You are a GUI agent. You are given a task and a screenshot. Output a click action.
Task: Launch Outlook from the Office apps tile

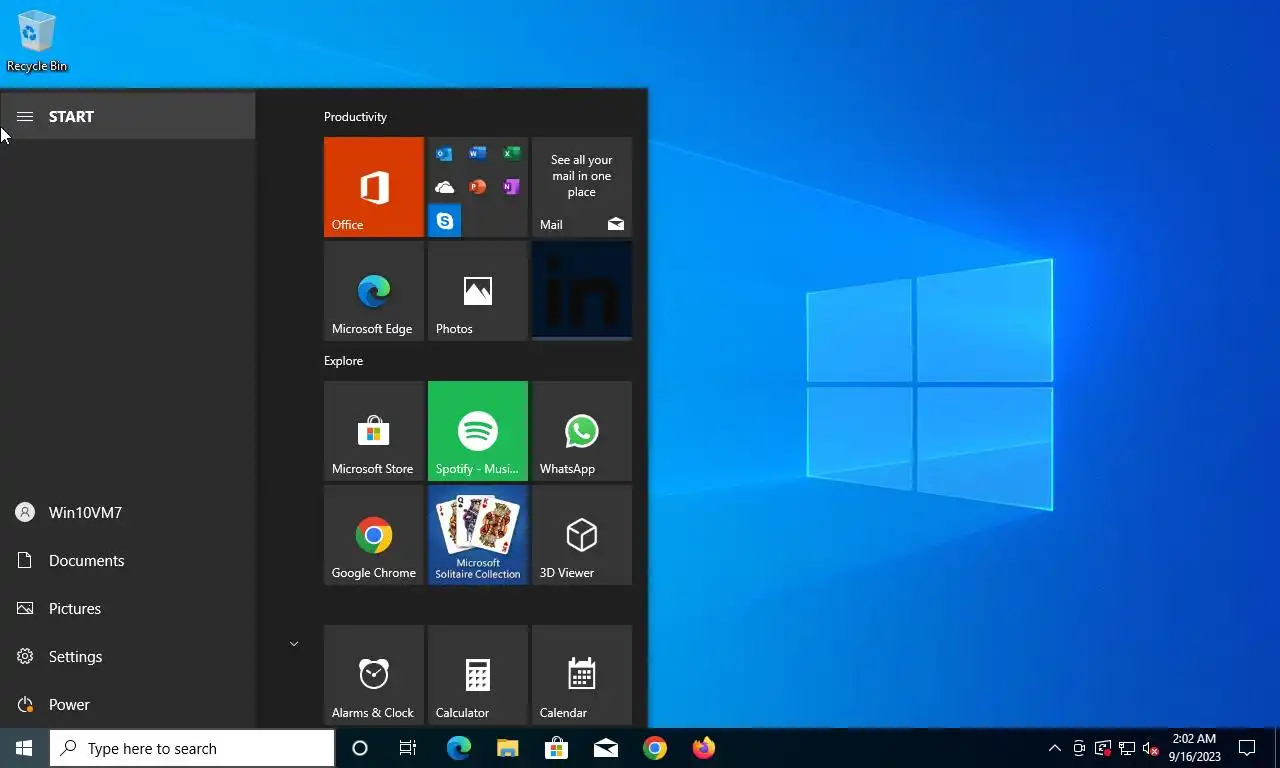coord(444,154)
